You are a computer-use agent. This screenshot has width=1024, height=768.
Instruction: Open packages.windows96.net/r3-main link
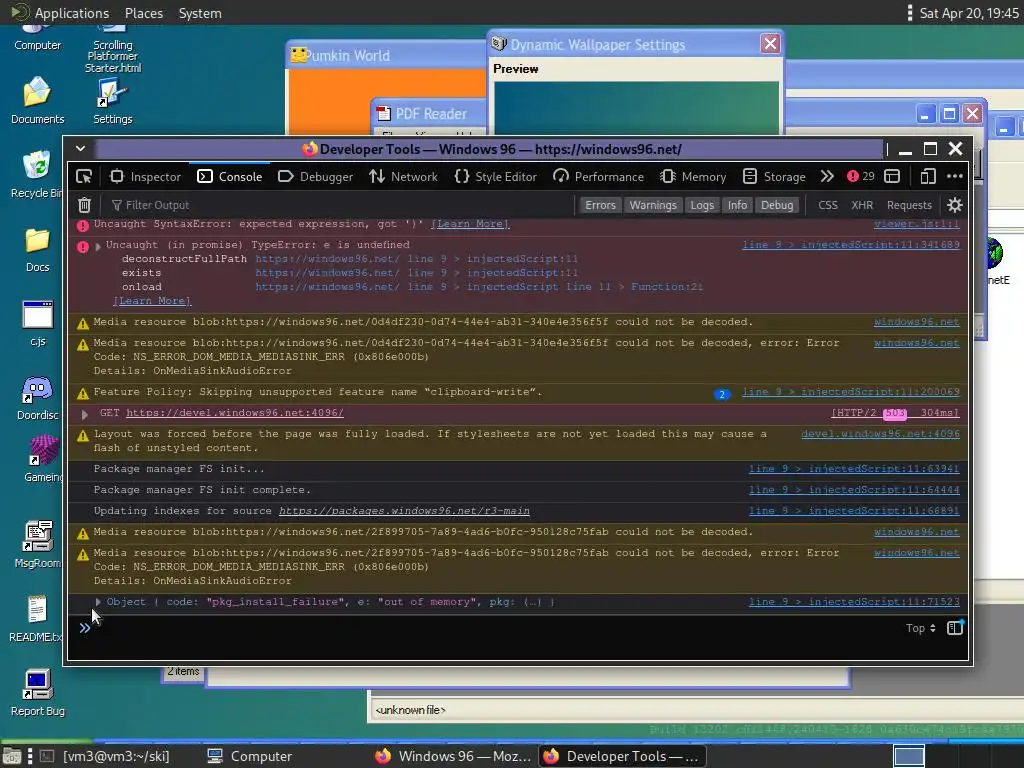coord(404,511)
